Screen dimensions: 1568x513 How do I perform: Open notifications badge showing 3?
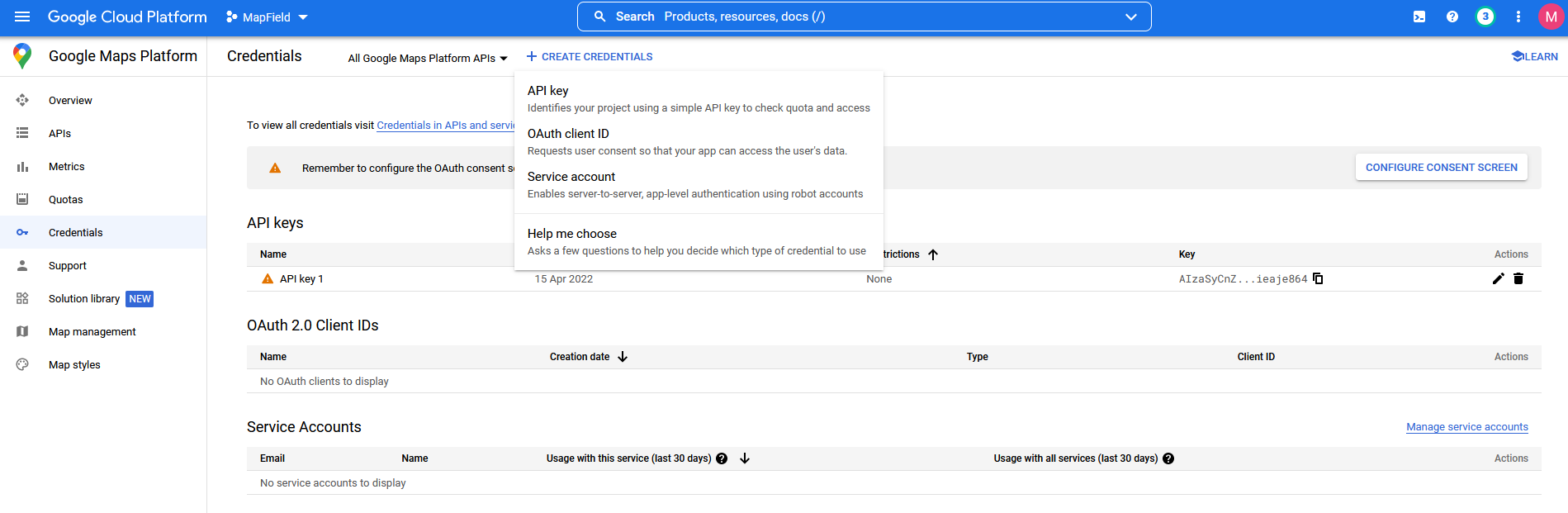pos(1485,17)
